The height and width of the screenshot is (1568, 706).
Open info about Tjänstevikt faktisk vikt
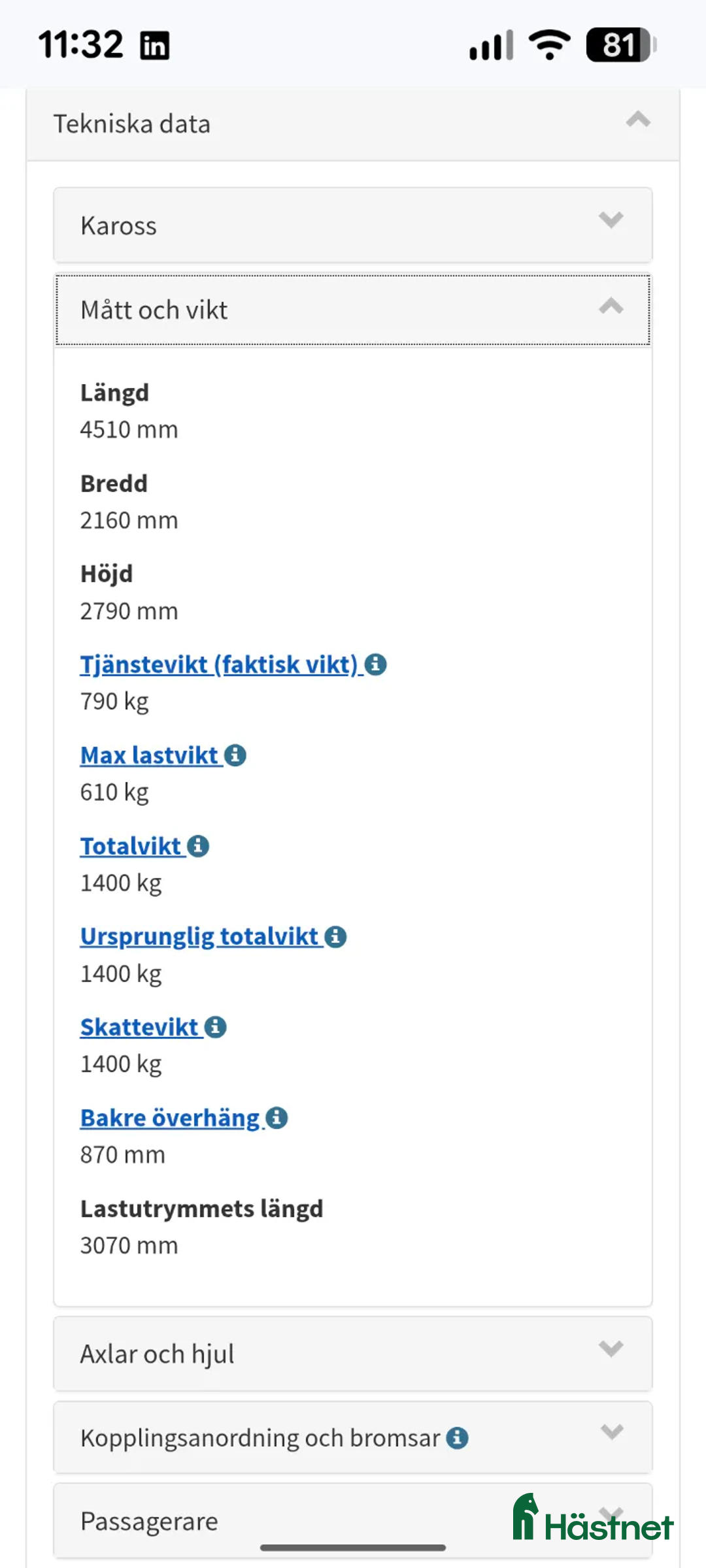376,664
